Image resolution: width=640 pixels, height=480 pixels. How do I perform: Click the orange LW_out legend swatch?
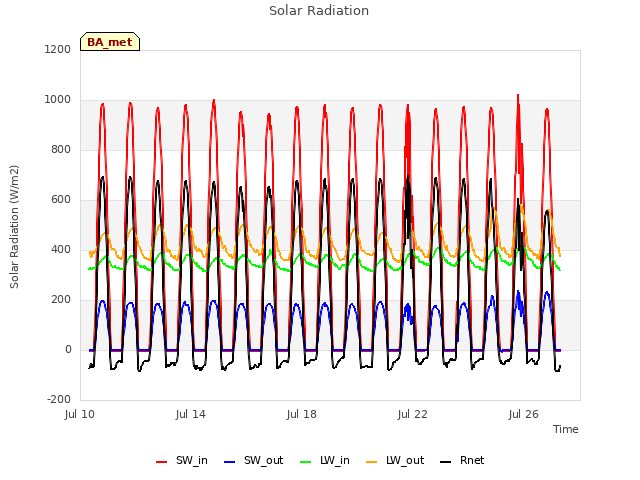[x=371, y=462]
